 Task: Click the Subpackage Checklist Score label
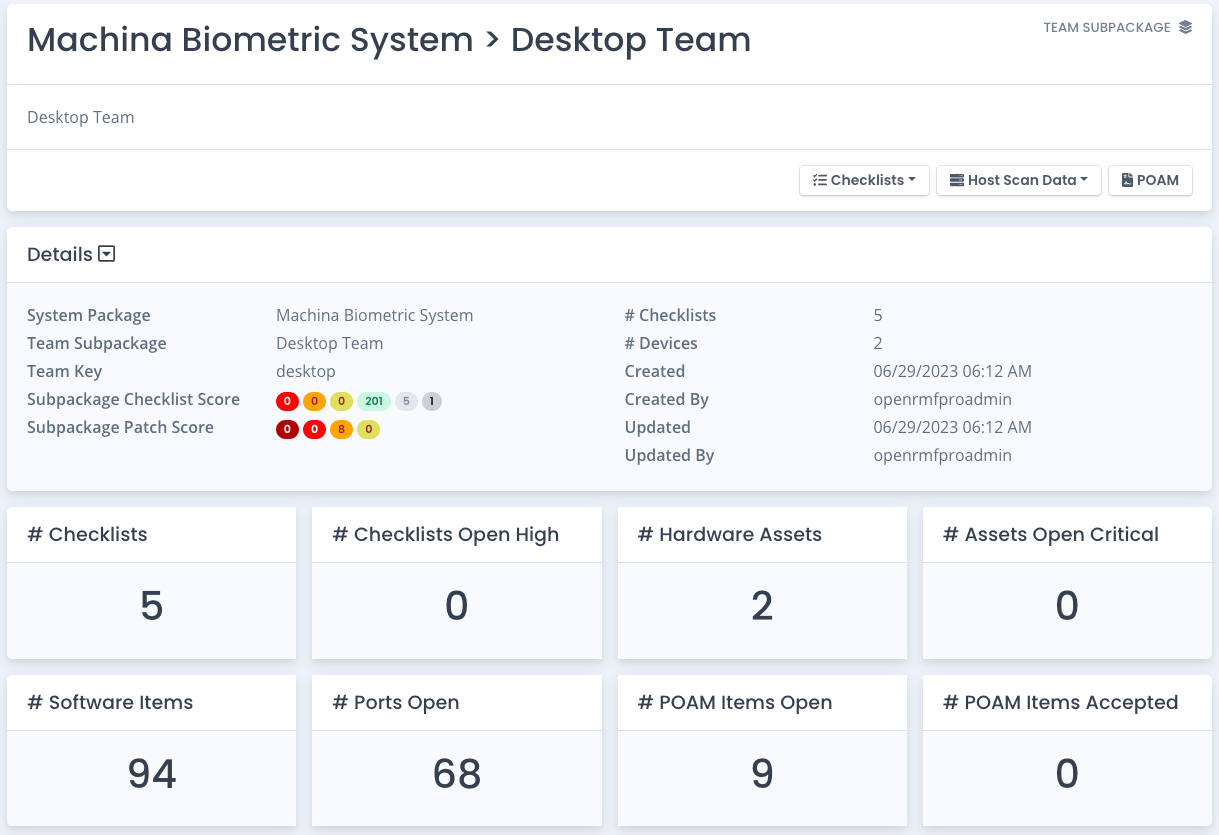click(x=133, y=399)
